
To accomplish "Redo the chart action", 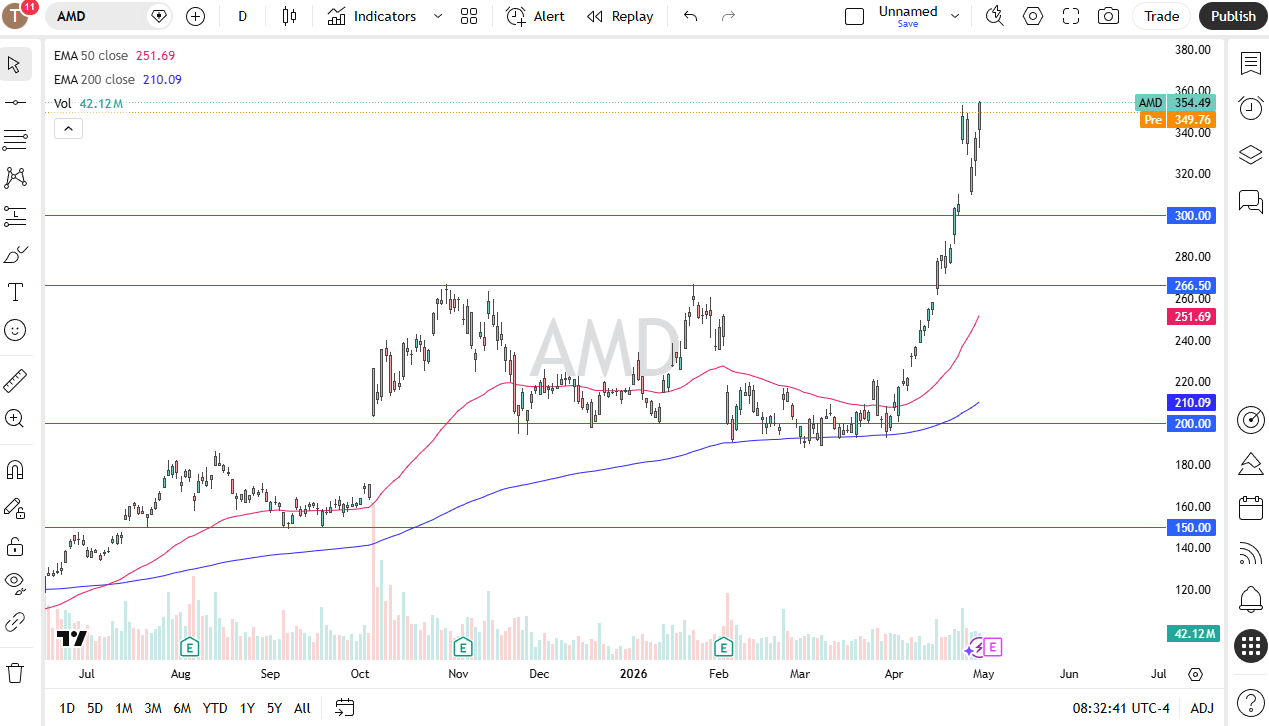I will [x=728, y=16].
